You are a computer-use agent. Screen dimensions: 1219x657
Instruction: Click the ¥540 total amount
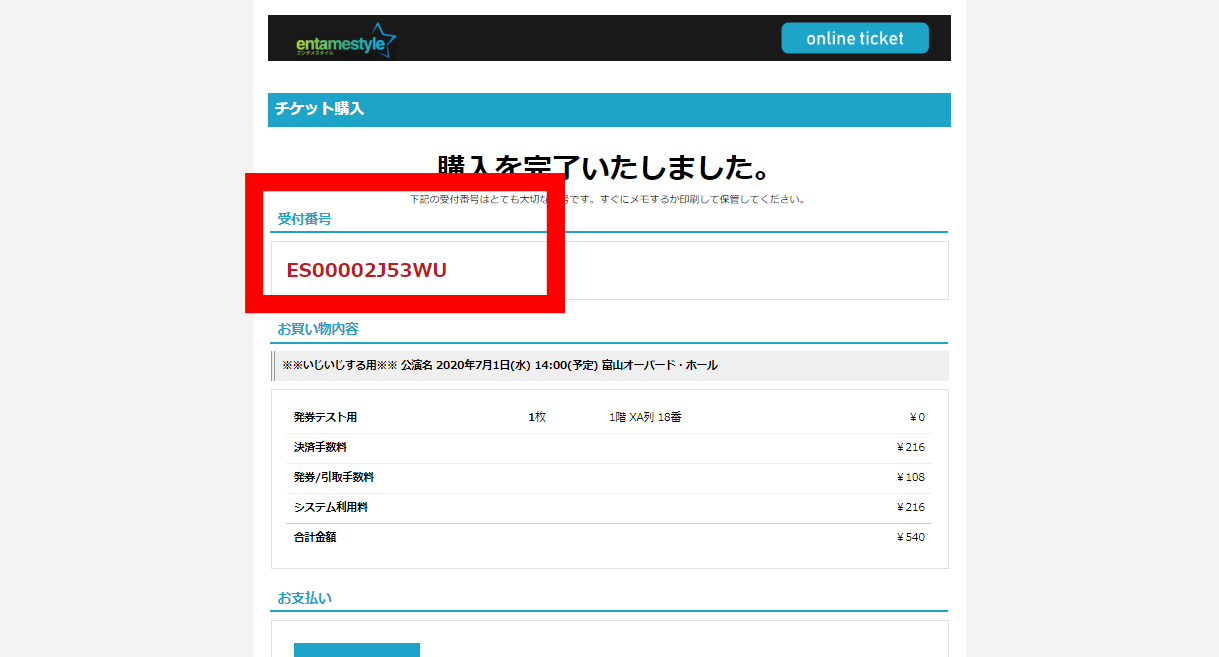(x=911, y=537)
